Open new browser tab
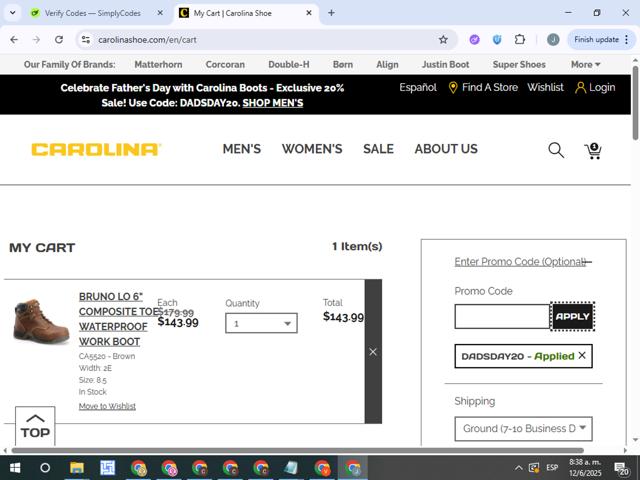Screen dimensions: 640x480 pyautogui.click(x=331, y=13)
